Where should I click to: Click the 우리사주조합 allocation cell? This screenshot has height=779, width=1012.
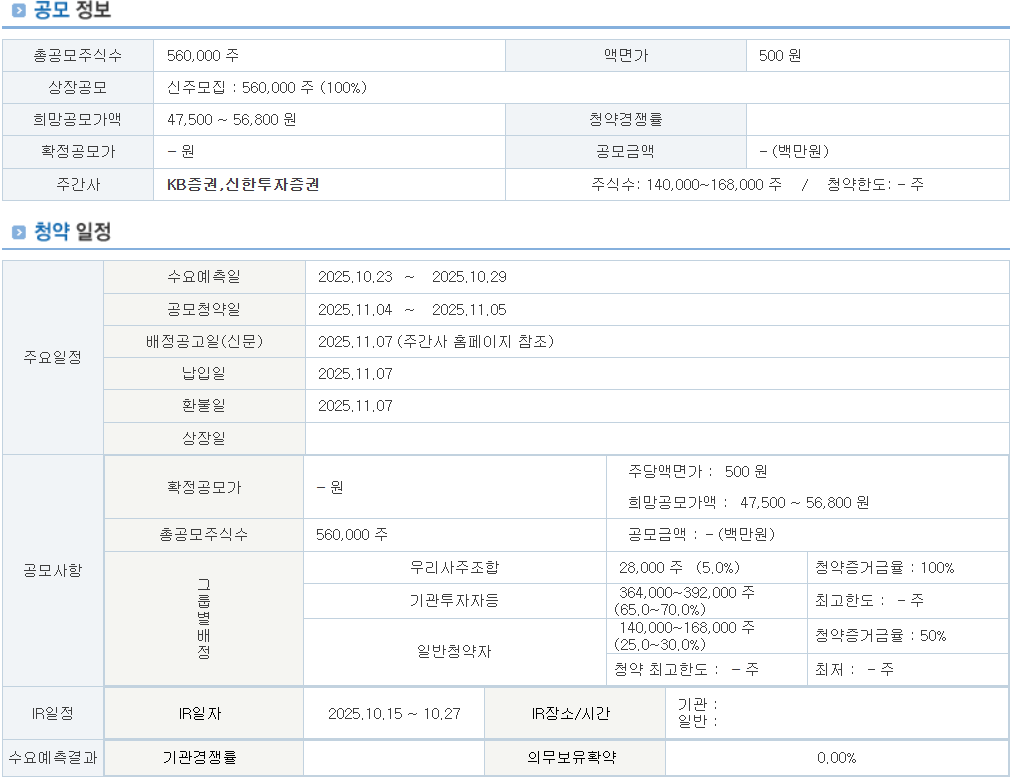click(454, 568)
